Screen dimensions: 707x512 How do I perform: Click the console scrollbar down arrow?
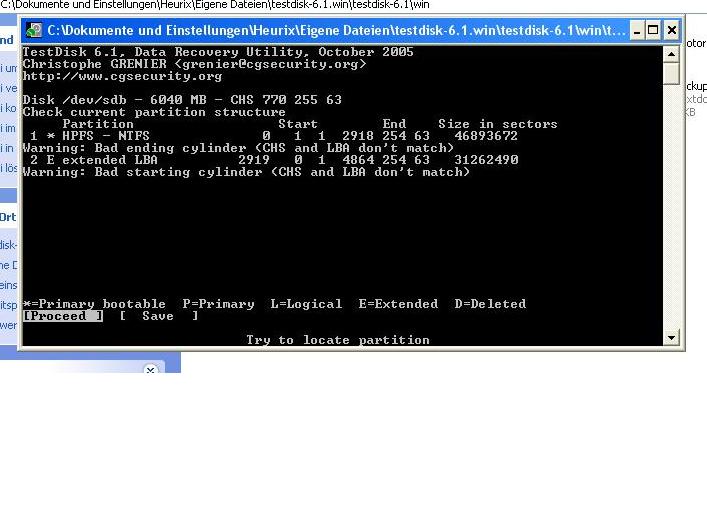pyautogui.click(x=671, y=338)
